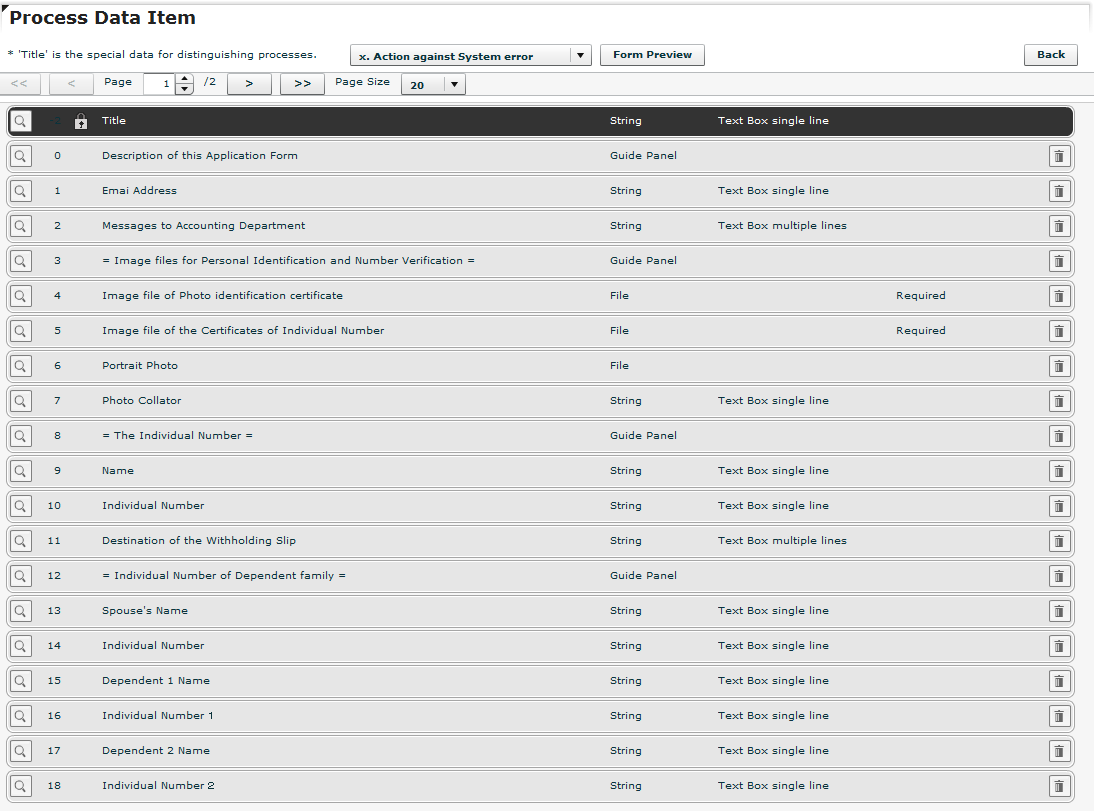This screenshot has height=811, width=1094.
Task: Go to the next page with the > button
Action: click(x=248, y=84)
